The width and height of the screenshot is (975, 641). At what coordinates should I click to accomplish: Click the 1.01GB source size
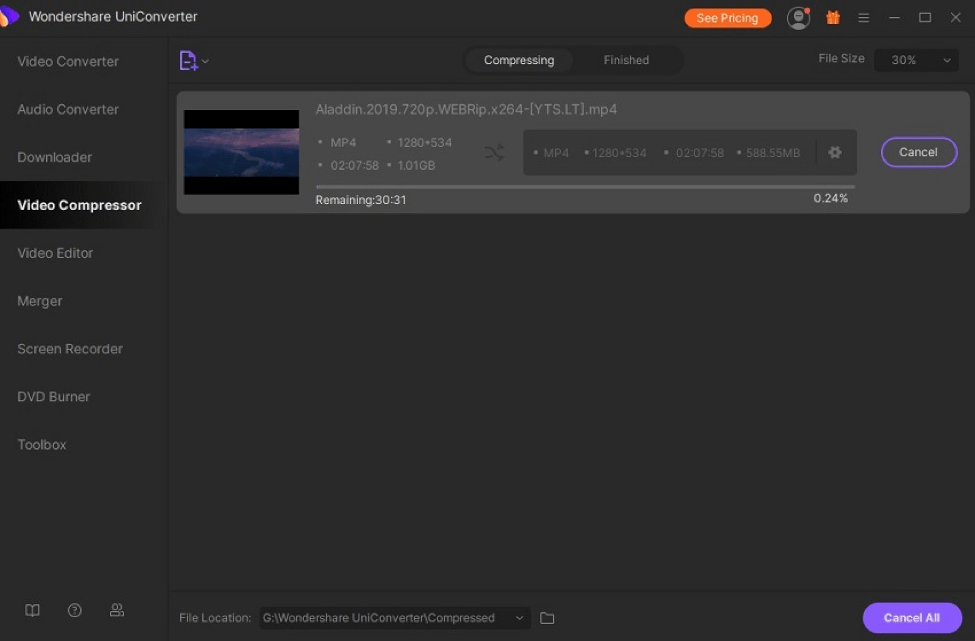(x=416, y=165)
